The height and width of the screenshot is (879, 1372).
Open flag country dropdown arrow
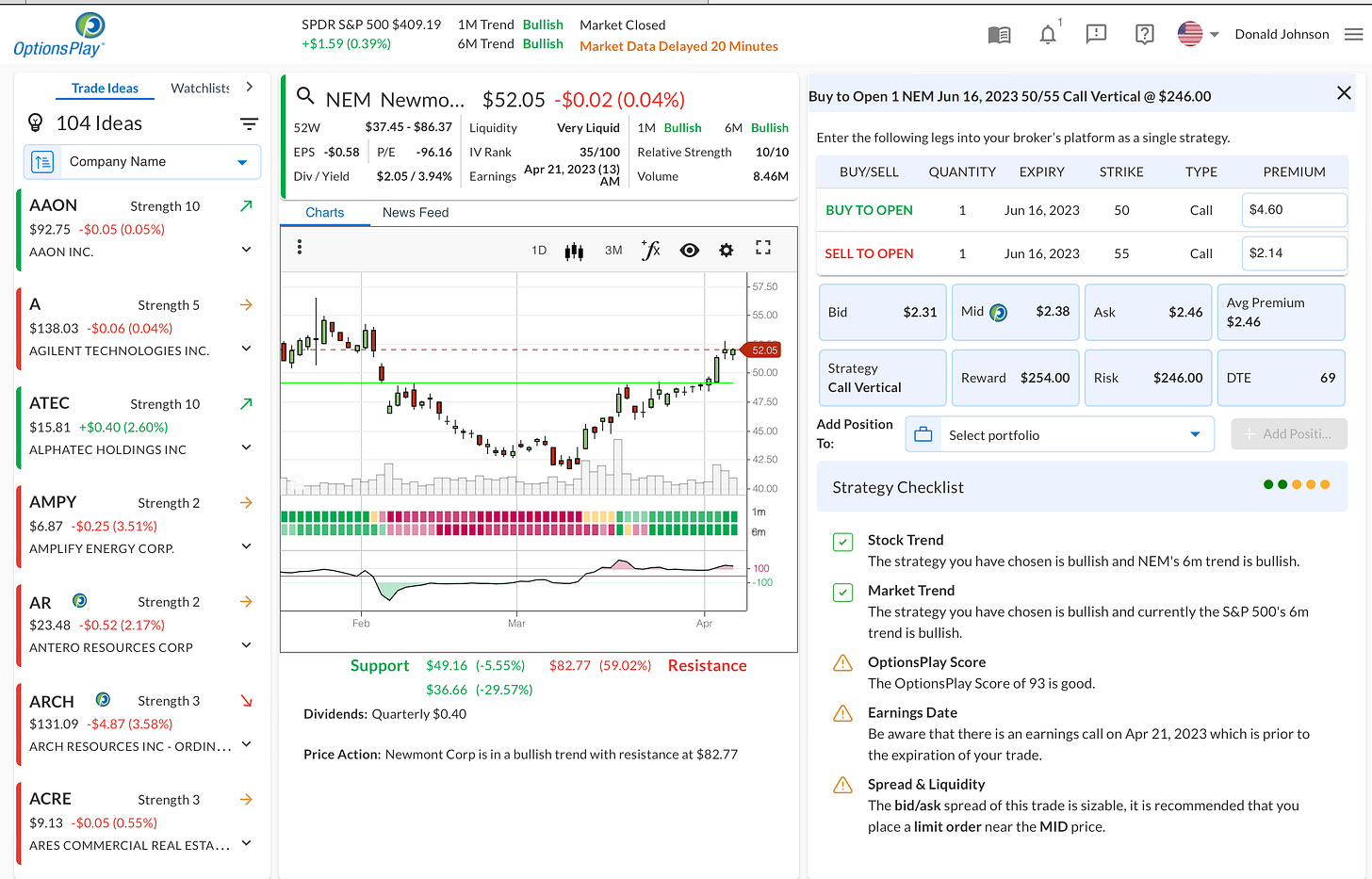point(1215,35)
